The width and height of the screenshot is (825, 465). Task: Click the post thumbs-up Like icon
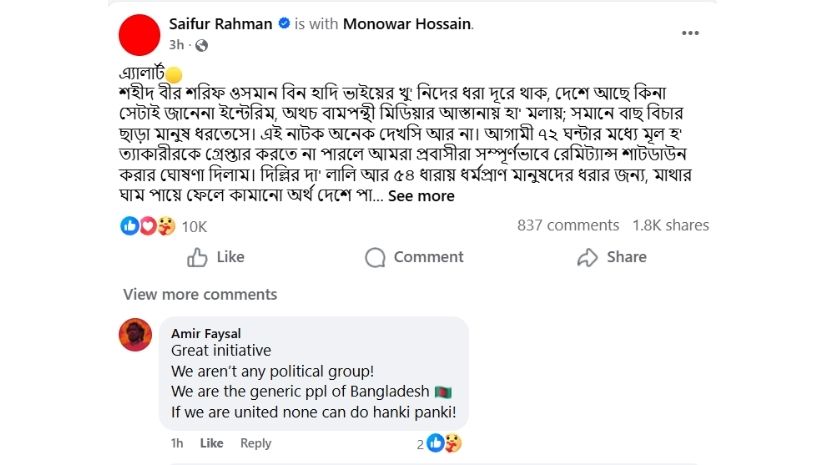[x=198, y=257]
